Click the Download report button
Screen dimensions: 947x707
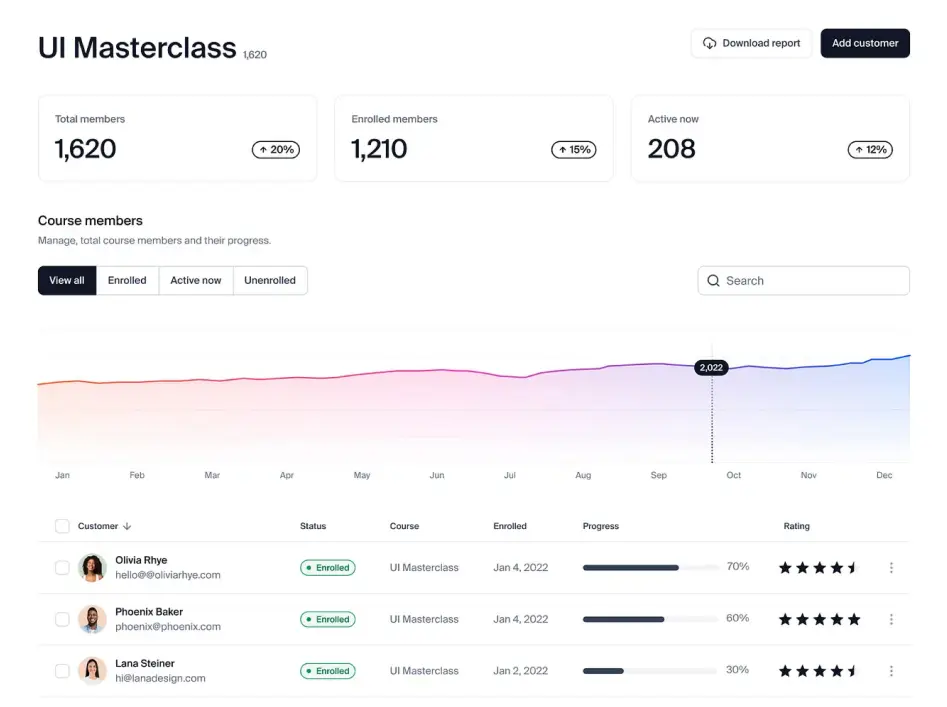[x=751, y=43]
